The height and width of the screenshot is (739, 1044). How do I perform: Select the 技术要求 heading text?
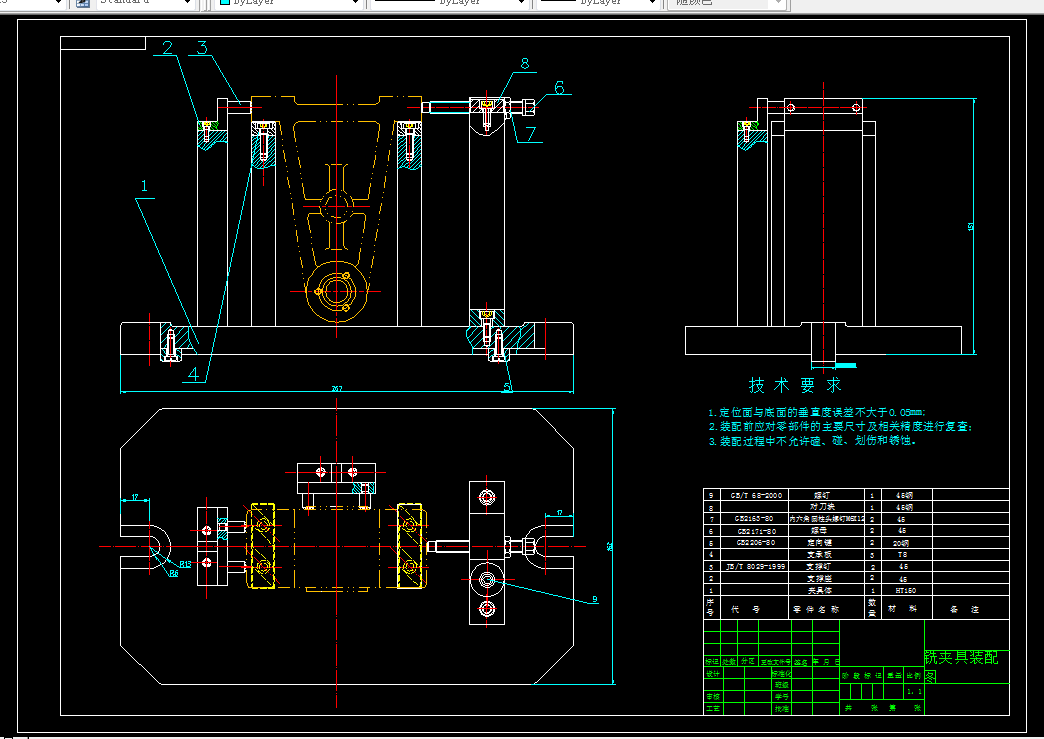tap(795, 385)
